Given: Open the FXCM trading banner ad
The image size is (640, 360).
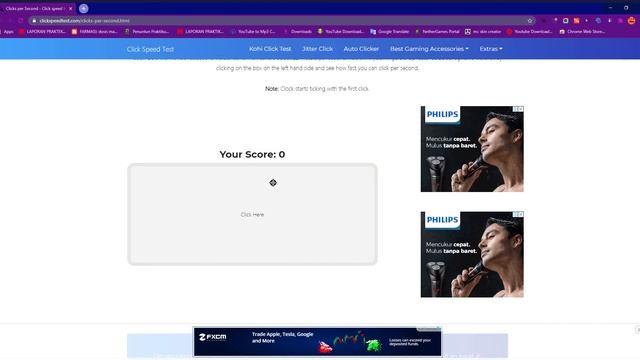Looking at the screenshot, I should pyautogui.click(x=317, y=342).
